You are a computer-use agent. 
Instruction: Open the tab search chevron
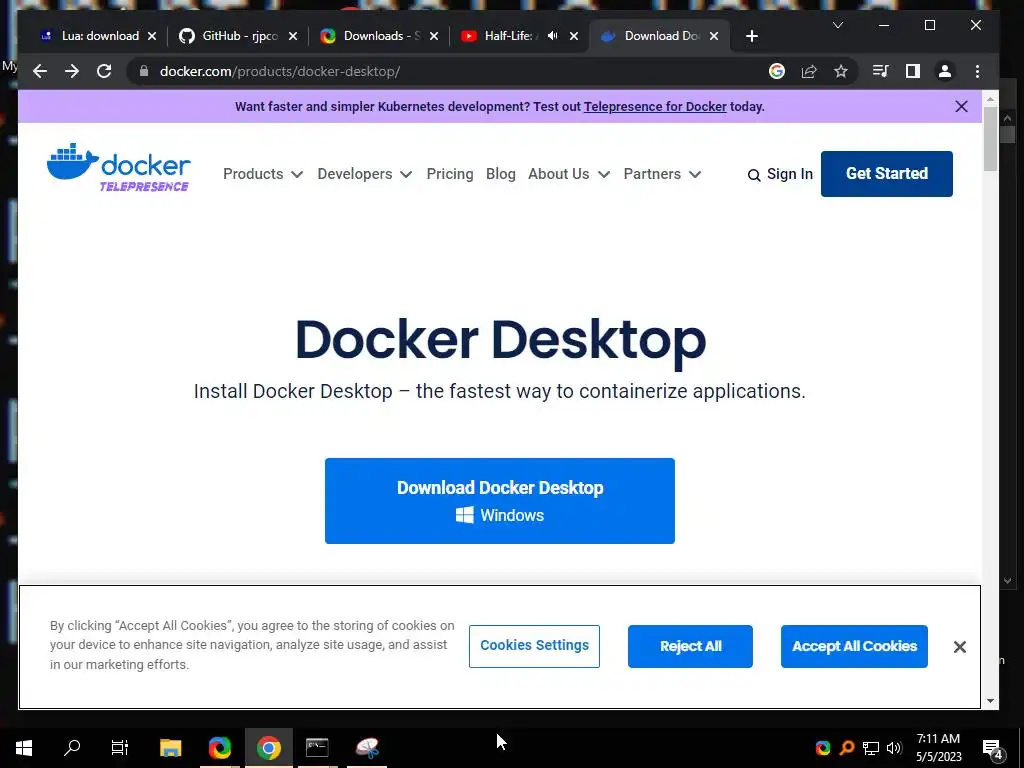pos(838,25)
